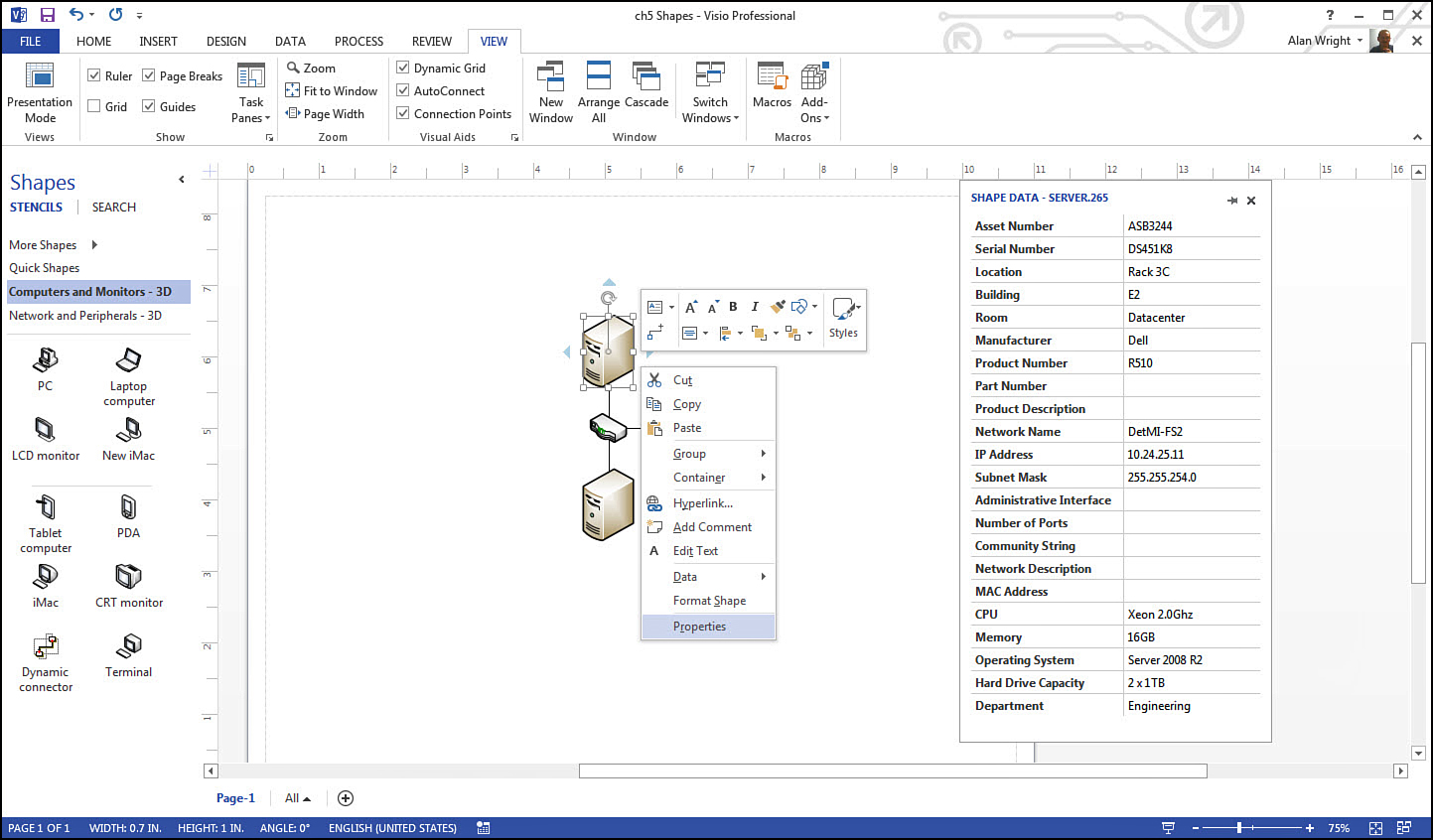Viewport: 1433px width, 840px height.
Task: Select the PDA shape
Action: [129, 516]
